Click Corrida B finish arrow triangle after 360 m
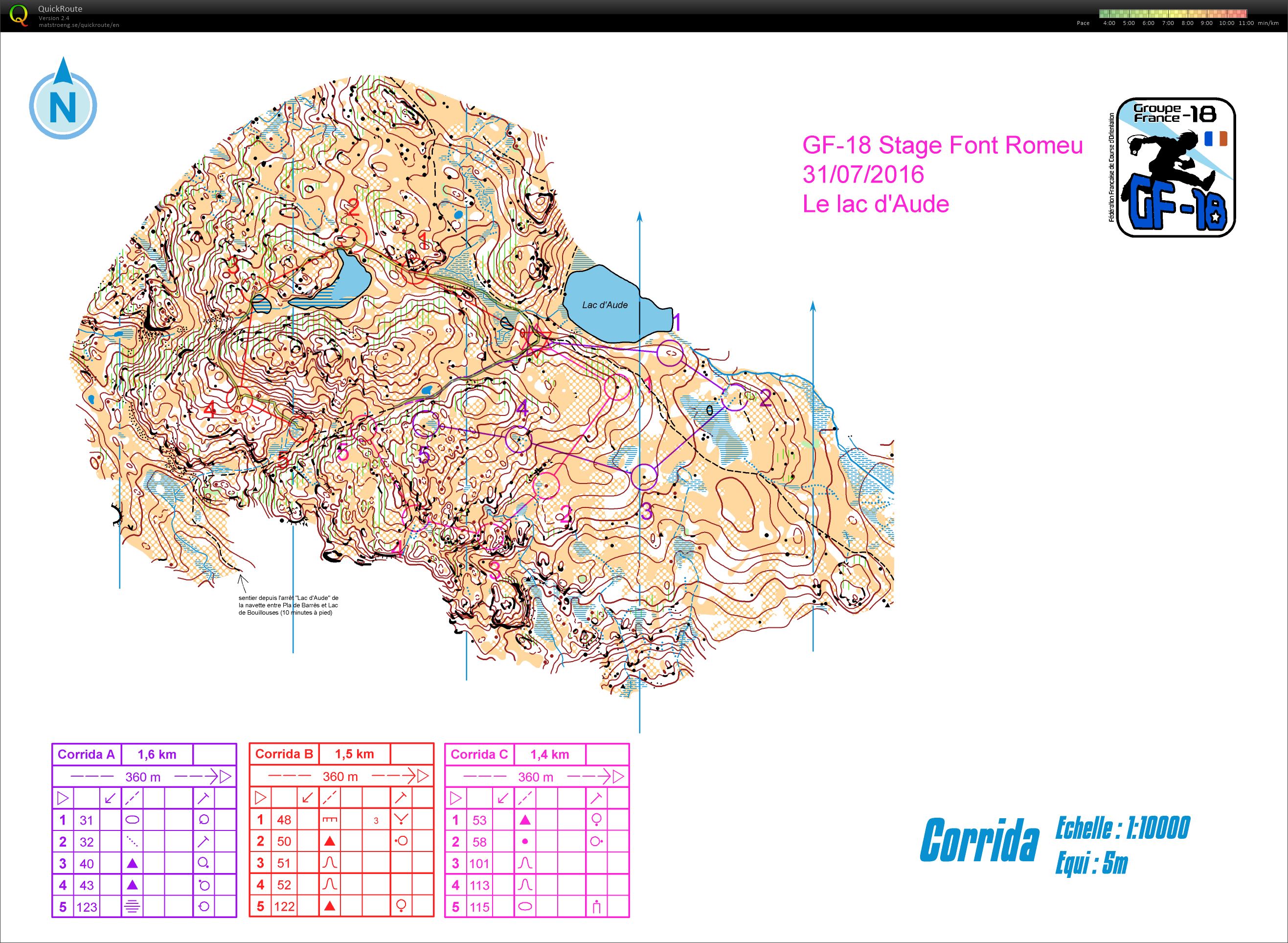The height and width of the screenshot is (943, 1288). click(x=424, y=776)
